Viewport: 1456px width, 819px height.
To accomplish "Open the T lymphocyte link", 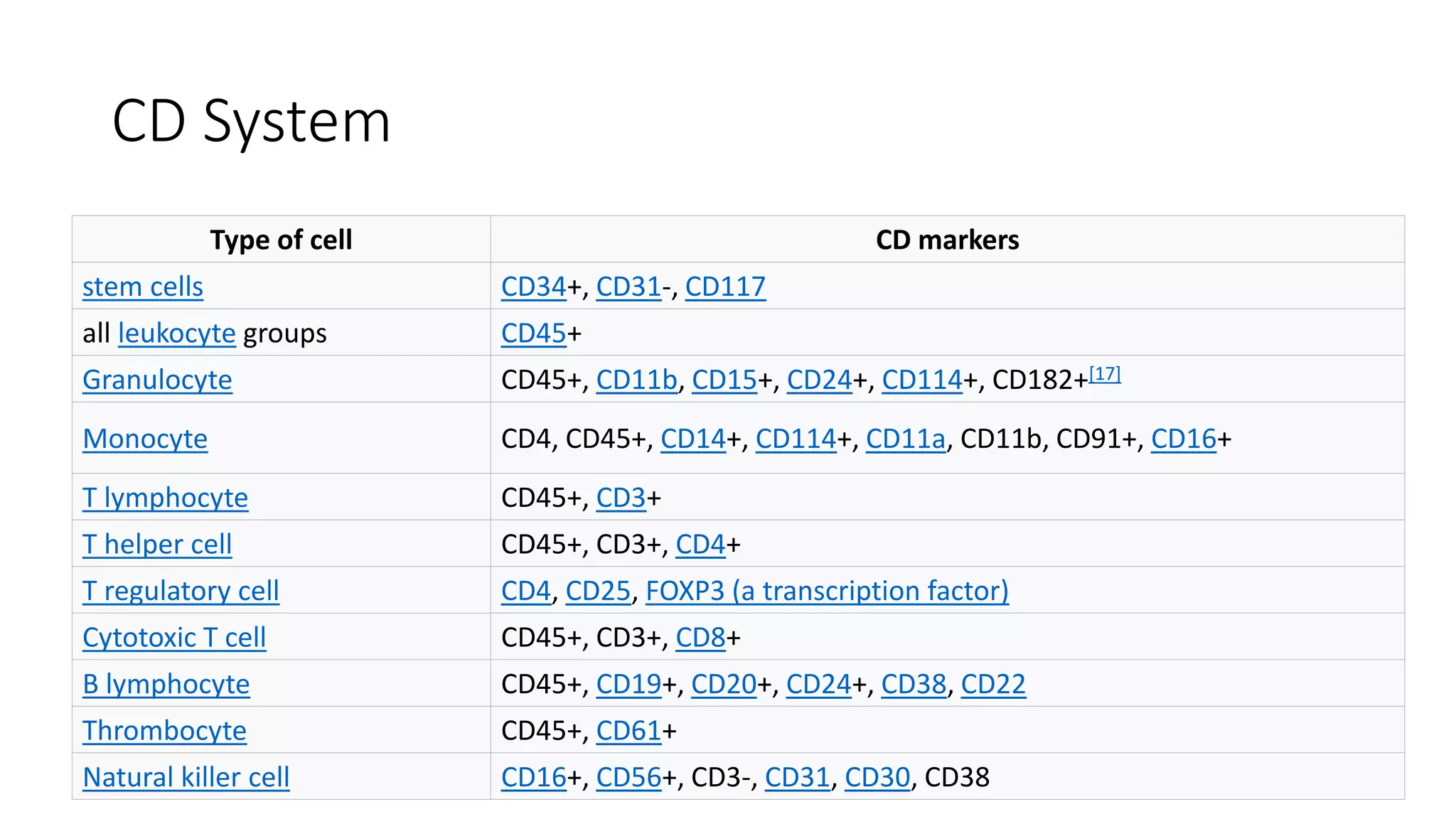I will pyautogui.click(x=165, y=498).
